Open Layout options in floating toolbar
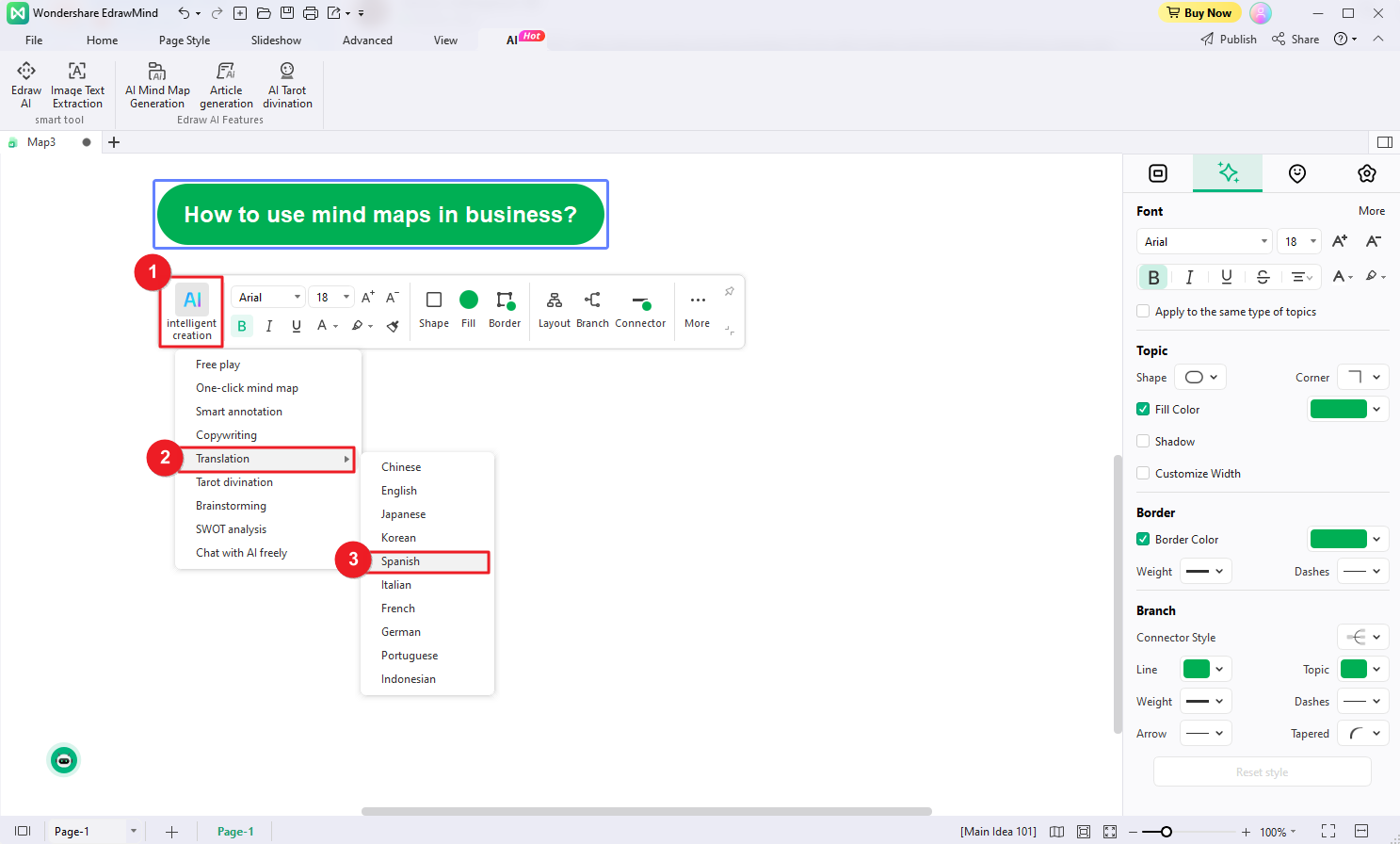This screenshot has height=844, width=1400. 555,309
